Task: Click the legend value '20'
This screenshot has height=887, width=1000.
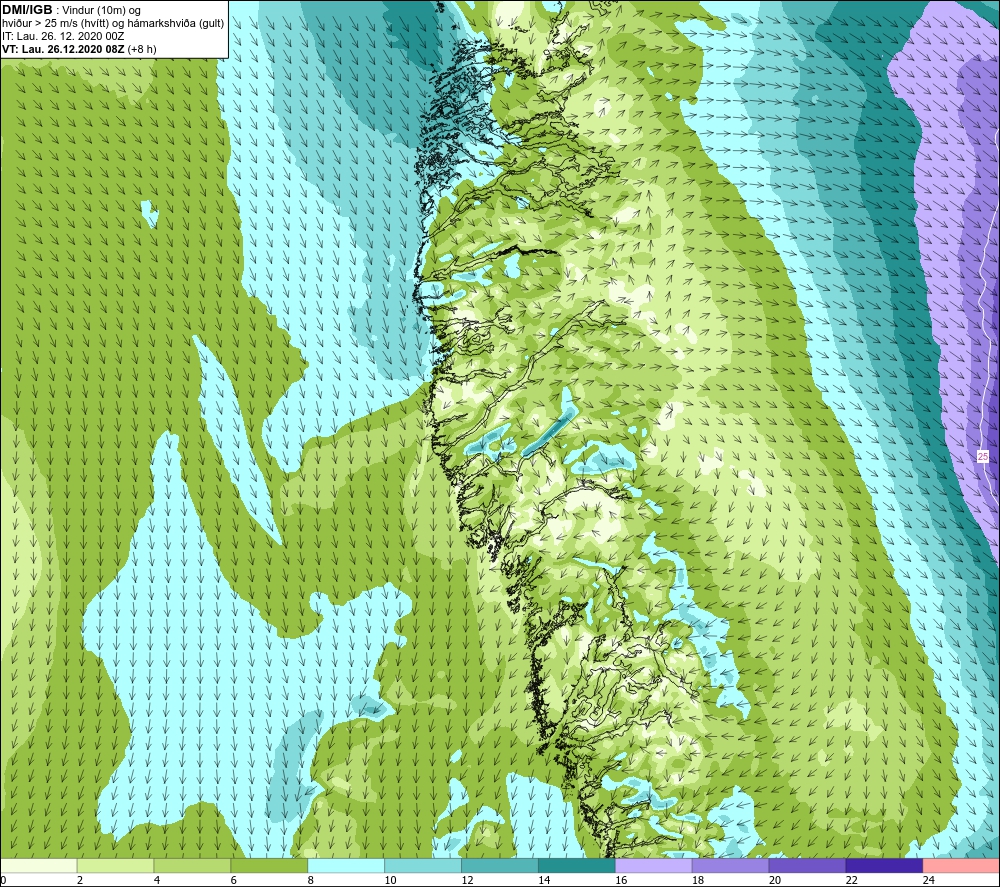Action: click(775, 880)
